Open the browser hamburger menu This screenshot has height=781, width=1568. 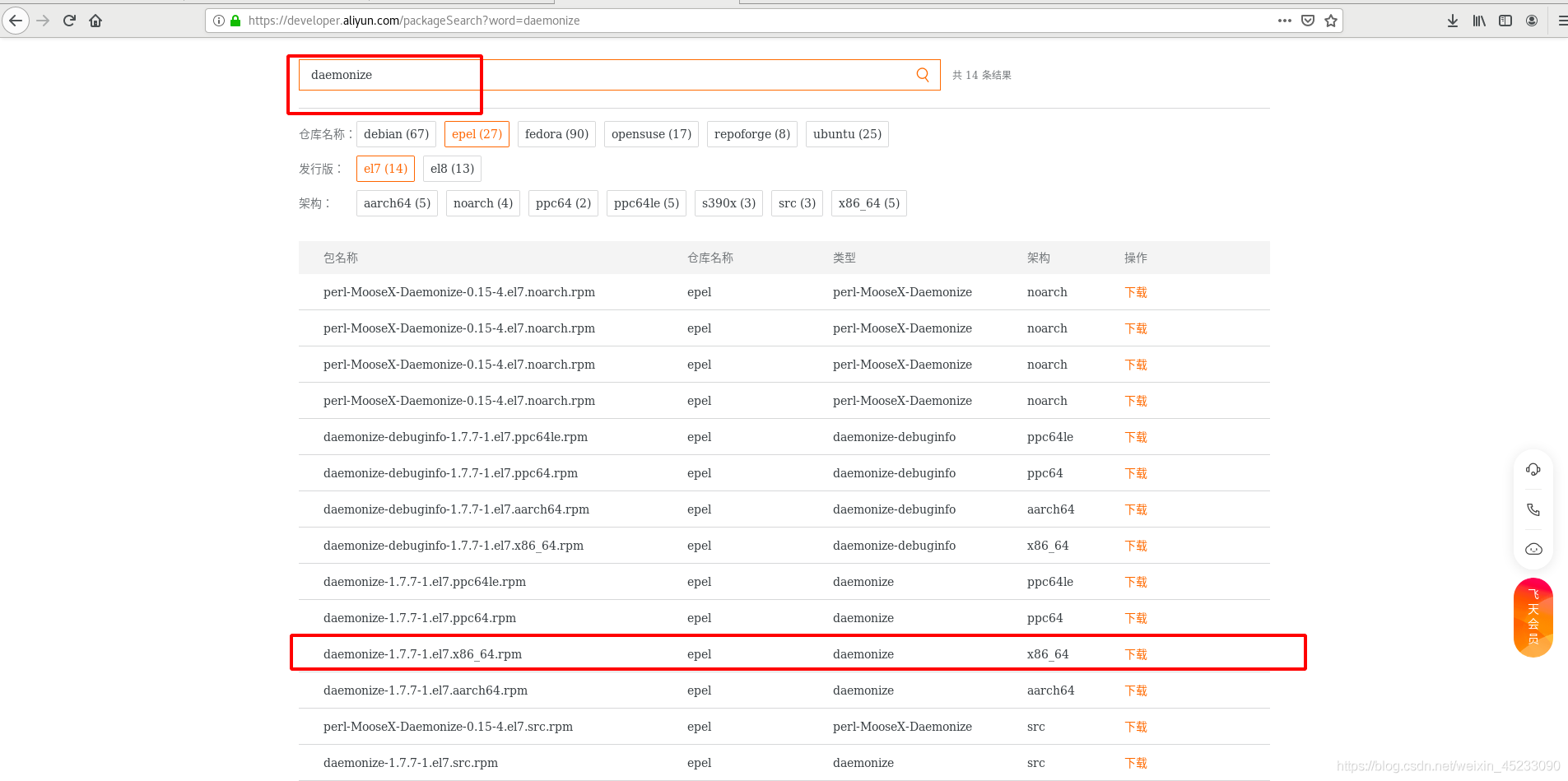1561,21
